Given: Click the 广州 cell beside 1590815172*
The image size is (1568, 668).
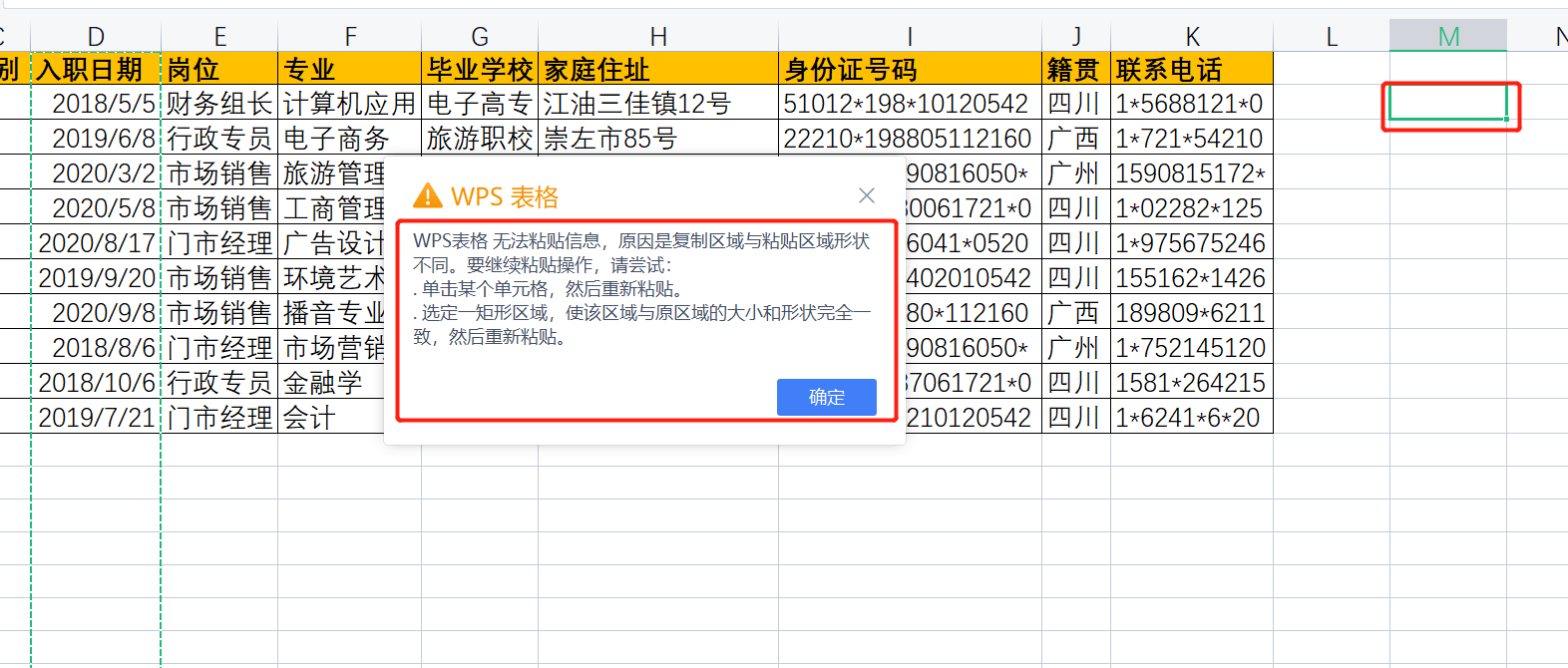Looking at the screenshot, I should (x=1076, y=172).
